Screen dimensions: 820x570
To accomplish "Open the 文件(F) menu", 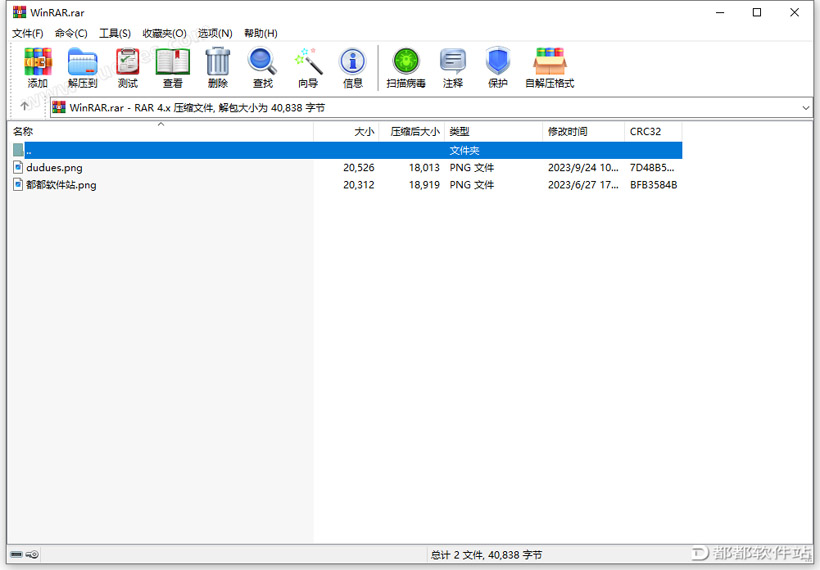I will 27,33.
